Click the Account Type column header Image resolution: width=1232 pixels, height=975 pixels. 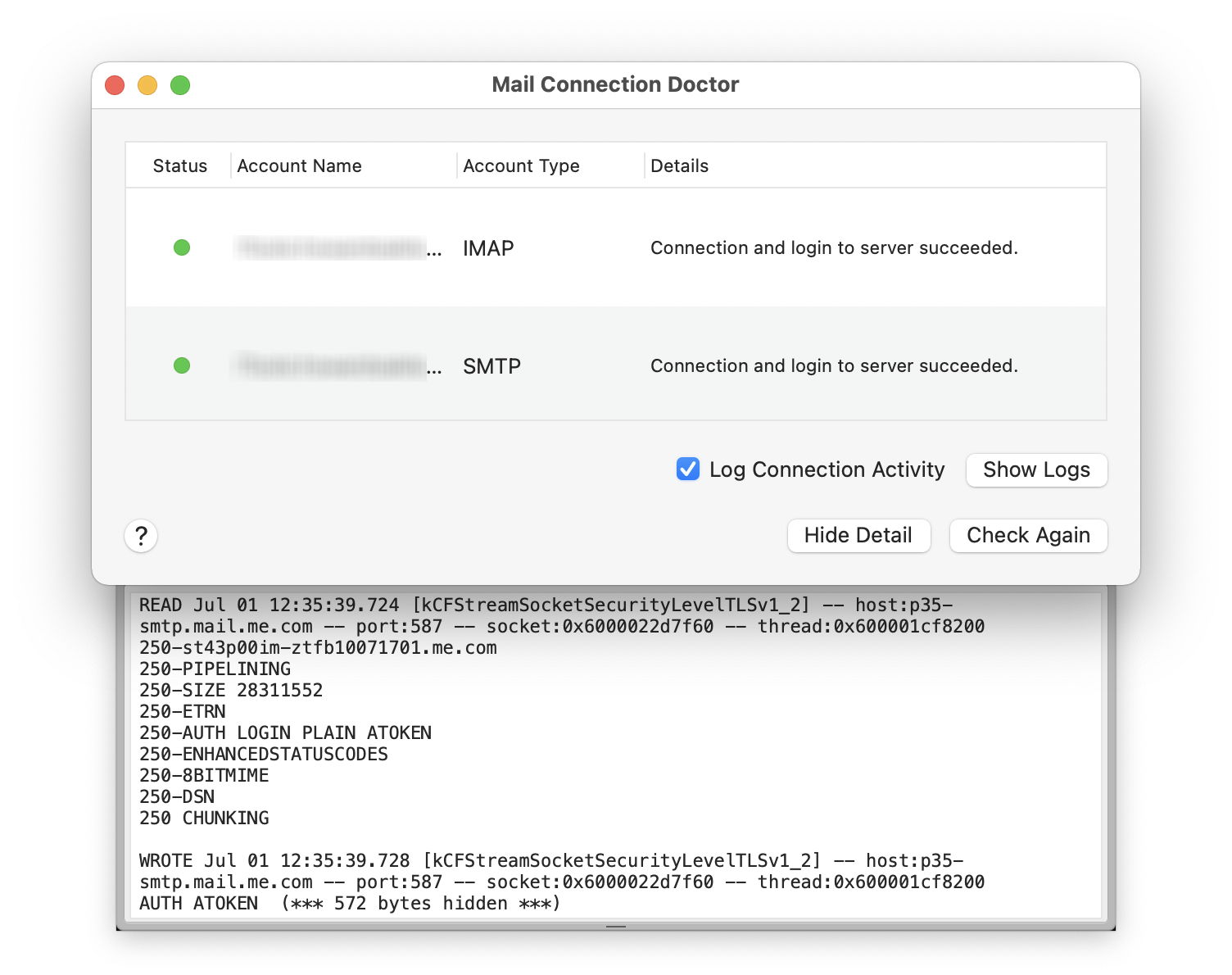click(x=521, y=166)
